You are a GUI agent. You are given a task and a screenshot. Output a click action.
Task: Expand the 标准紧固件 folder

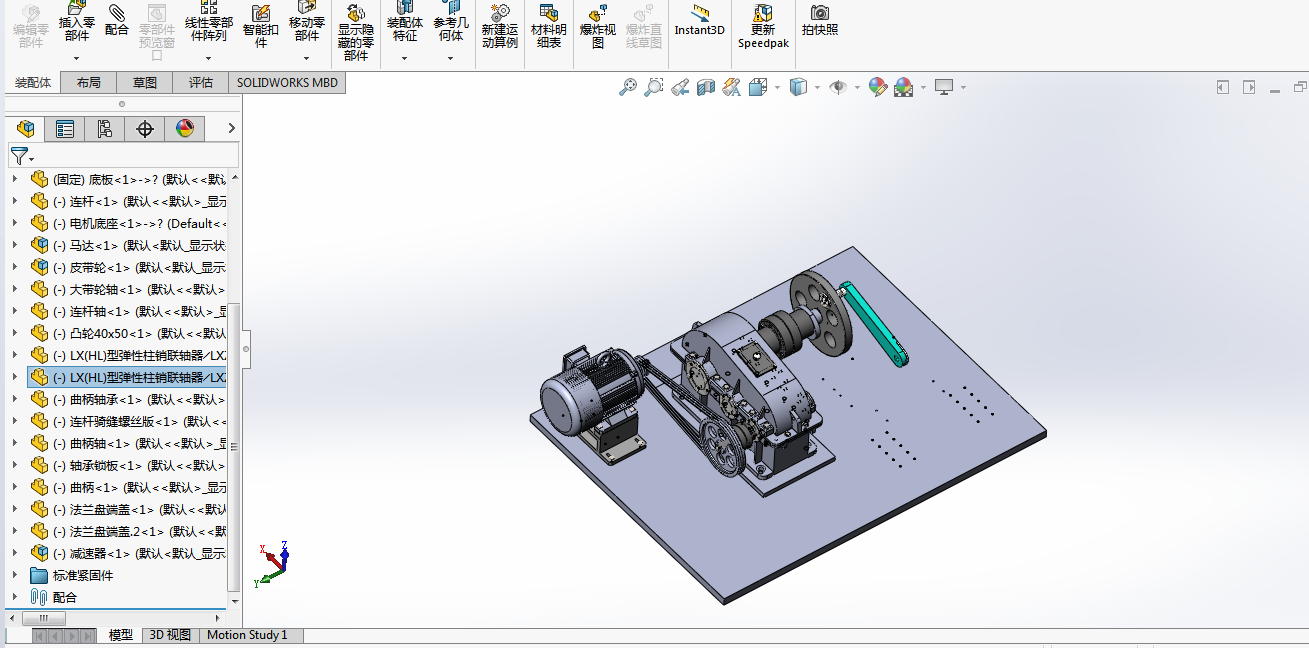[15, 575]
